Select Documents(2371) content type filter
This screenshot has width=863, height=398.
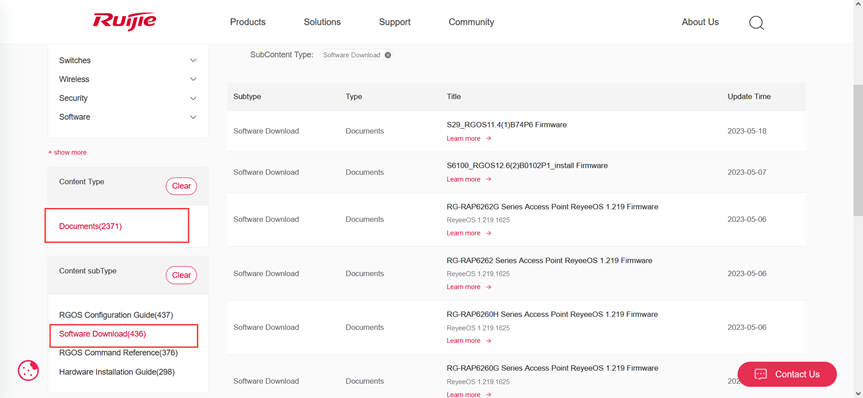pos(90,226)
